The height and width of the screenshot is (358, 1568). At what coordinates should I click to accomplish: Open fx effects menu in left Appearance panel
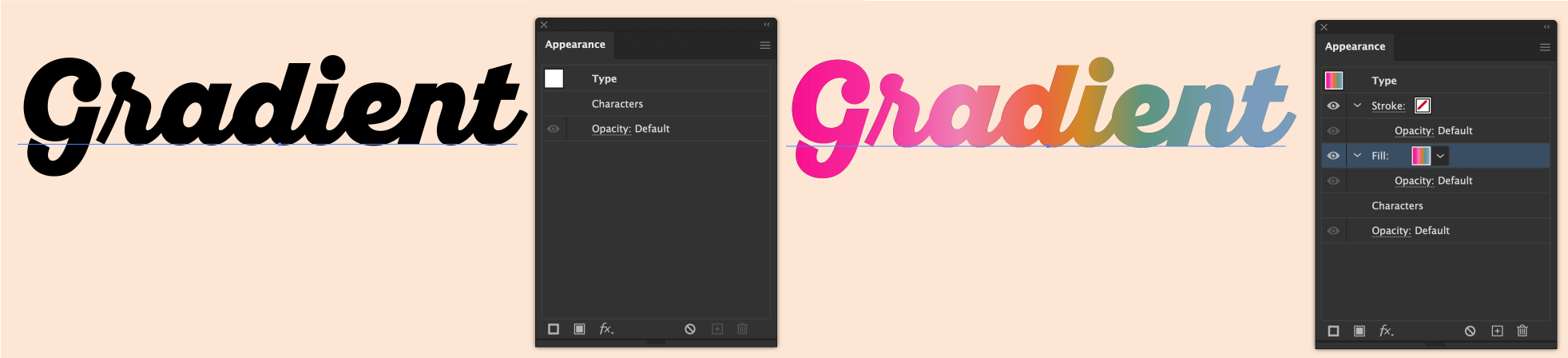606,329
